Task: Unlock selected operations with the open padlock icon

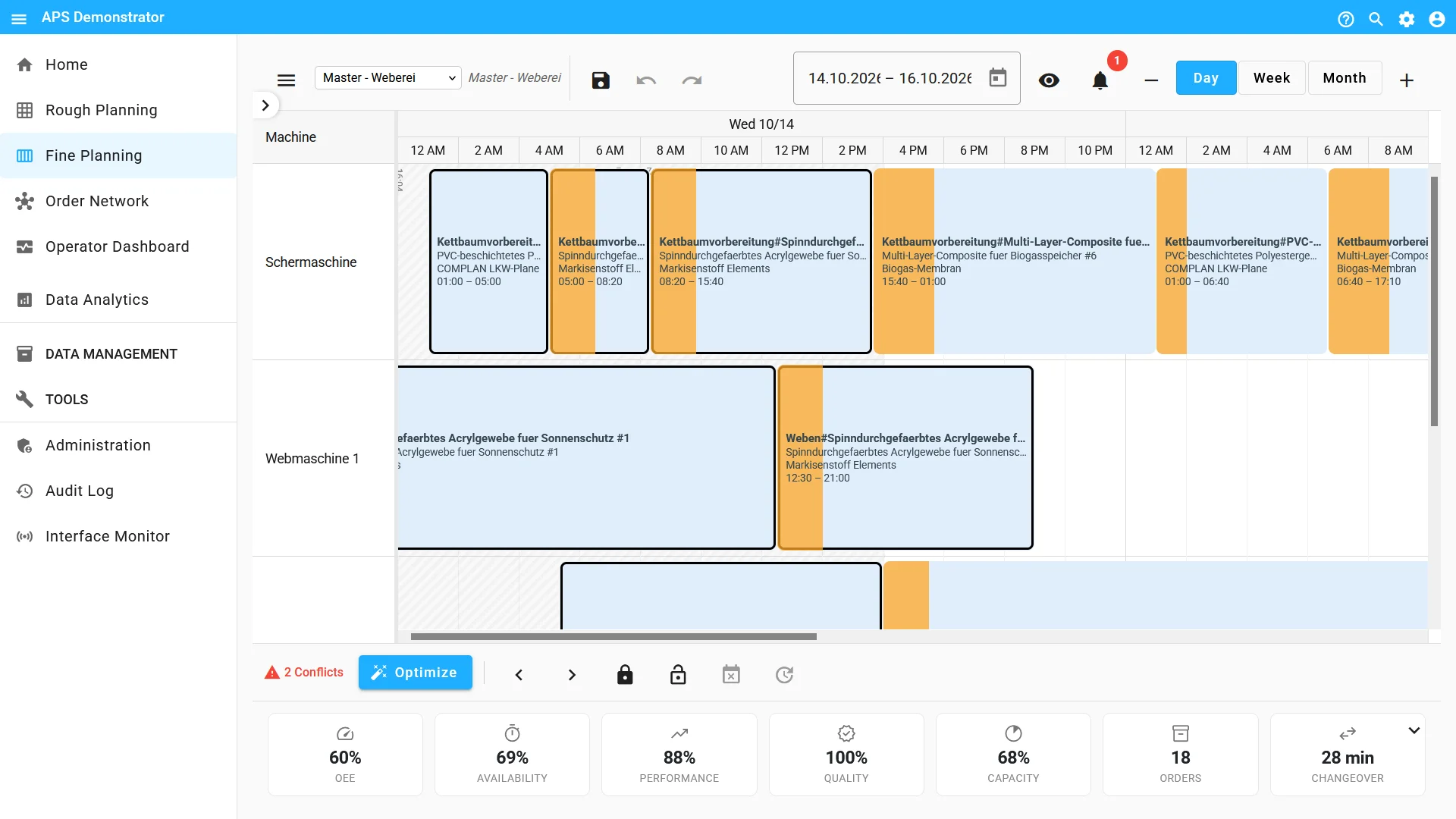Action: (678, 675)
